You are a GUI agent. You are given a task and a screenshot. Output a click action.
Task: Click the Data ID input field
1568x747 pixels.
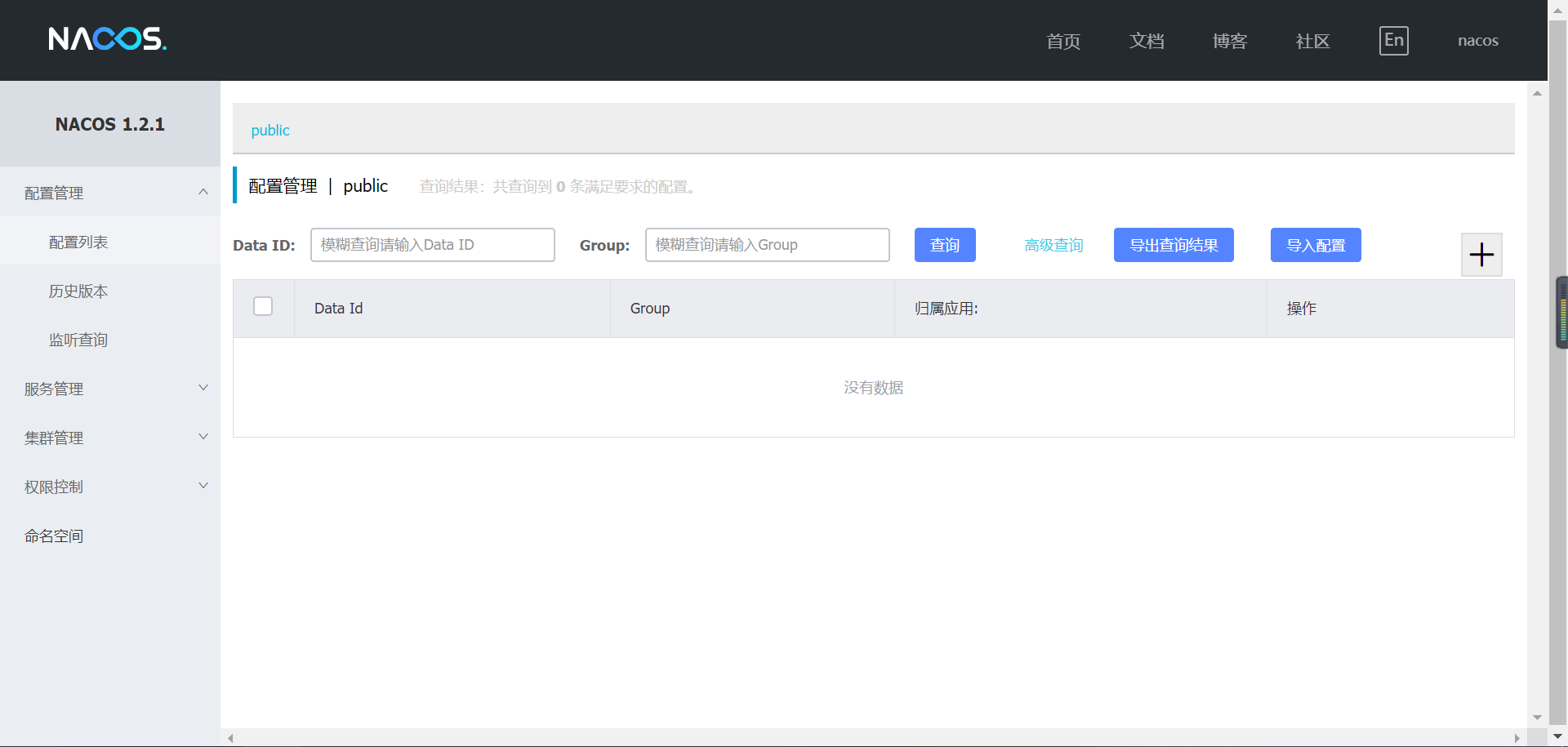(432, 244)
